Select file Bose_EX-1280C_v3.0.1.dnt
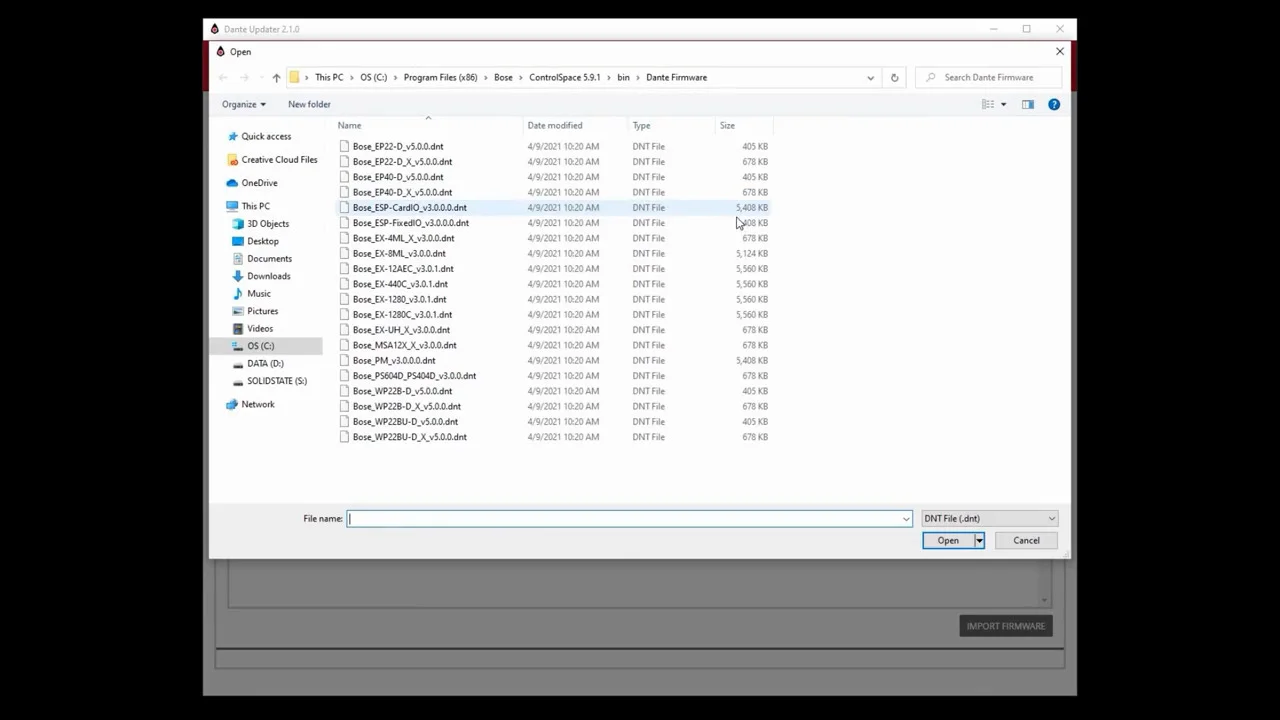 (402, 315)
